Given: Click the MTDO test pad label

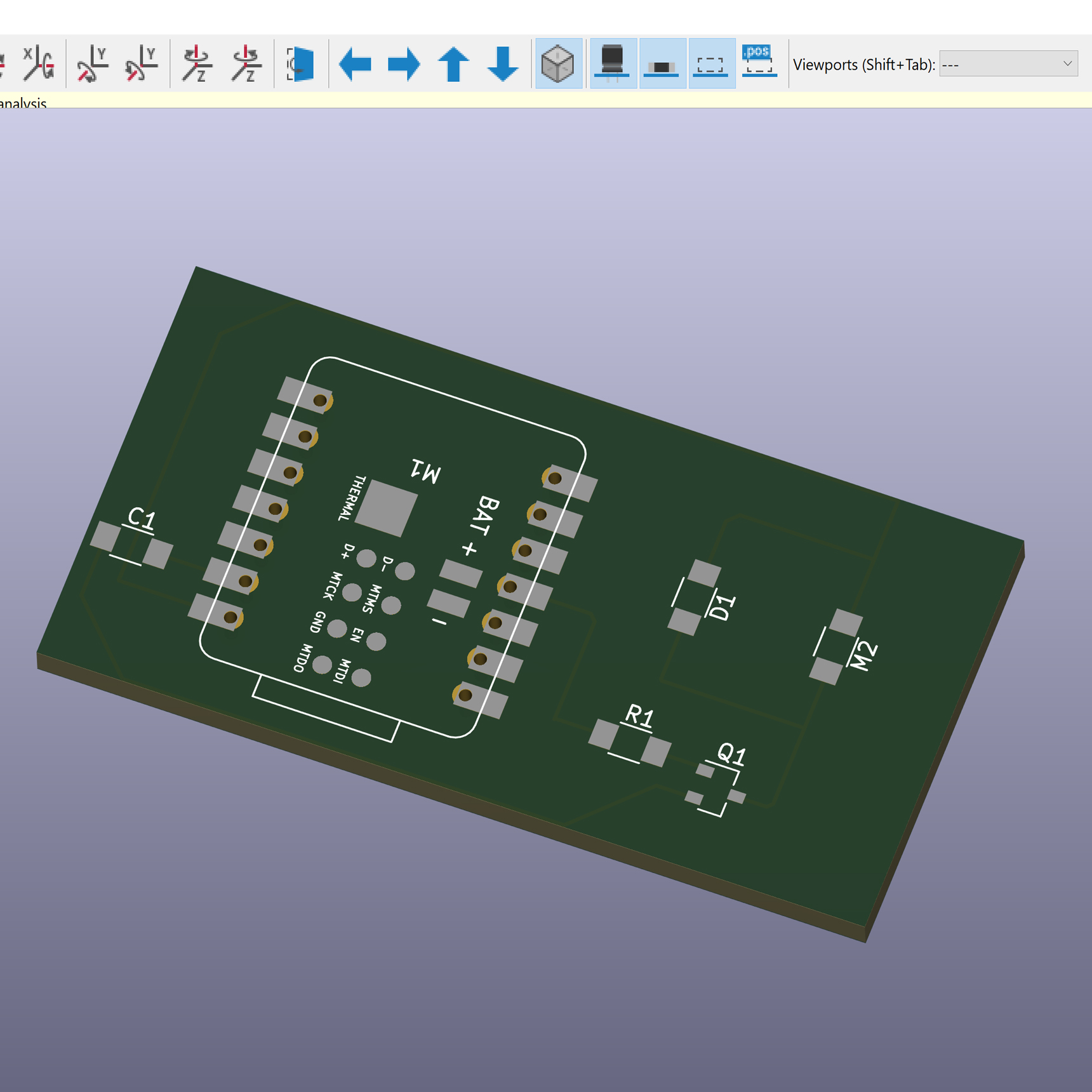Looking at the screenshot, I should pos(303,658).
